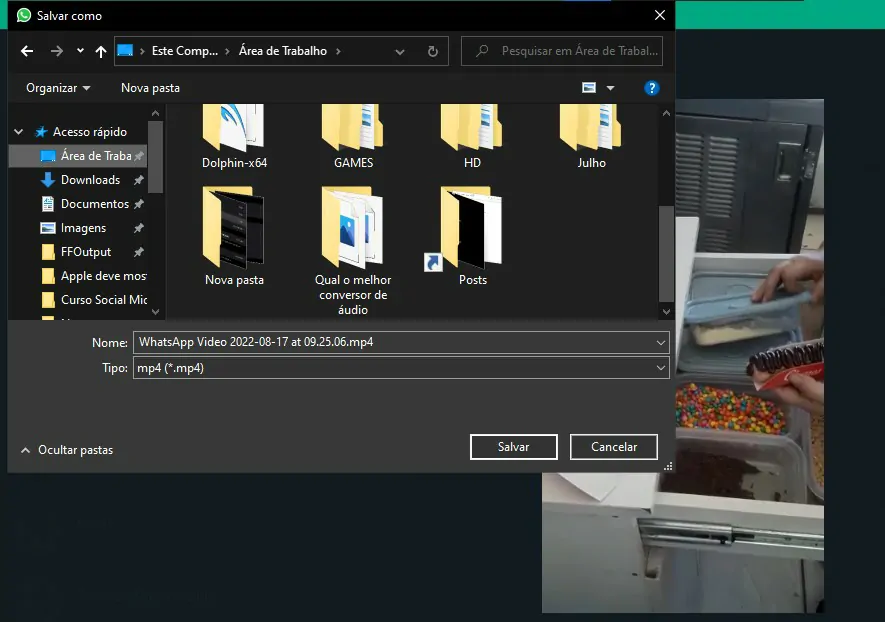Viewport: 885px width, 622px height.
Task: Select the Nova pasta folder
Action: click(234, 237)
